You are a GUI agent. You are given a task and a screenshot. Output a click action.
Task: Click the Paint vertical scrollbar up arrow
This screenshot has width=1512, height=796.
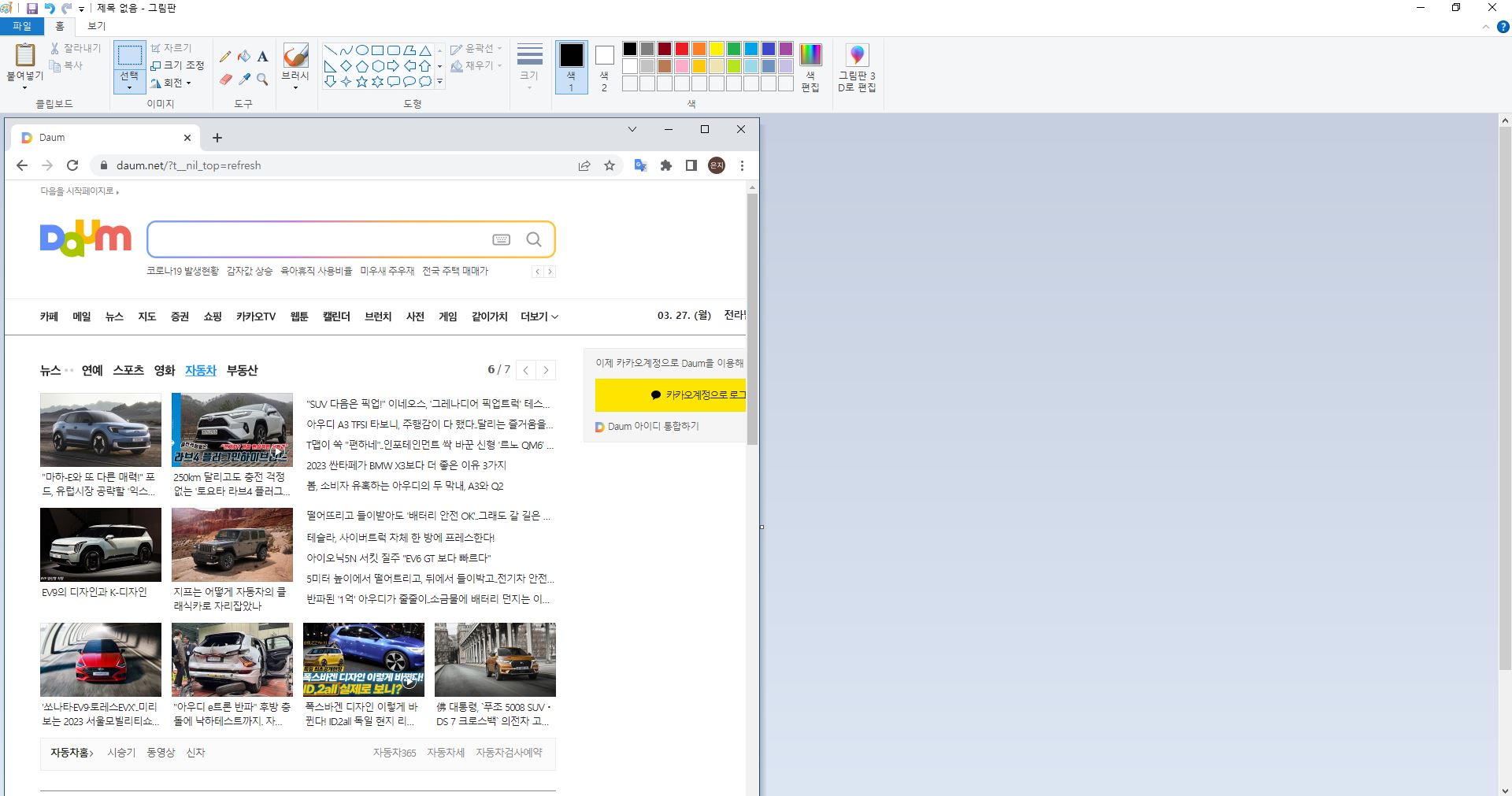coord(1505,120)
